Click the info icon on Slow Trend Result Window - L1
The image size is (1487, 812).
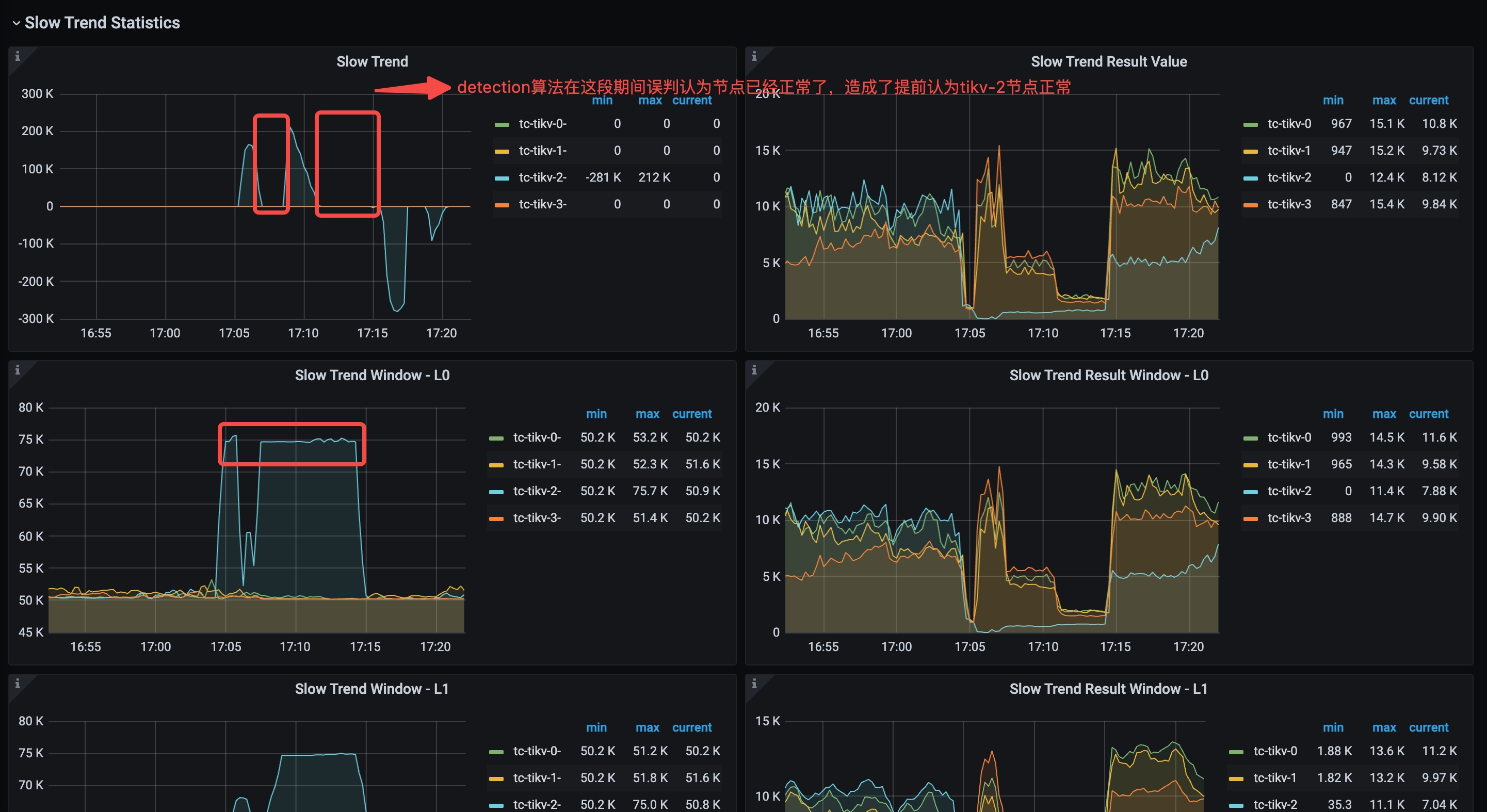(755, 684)
